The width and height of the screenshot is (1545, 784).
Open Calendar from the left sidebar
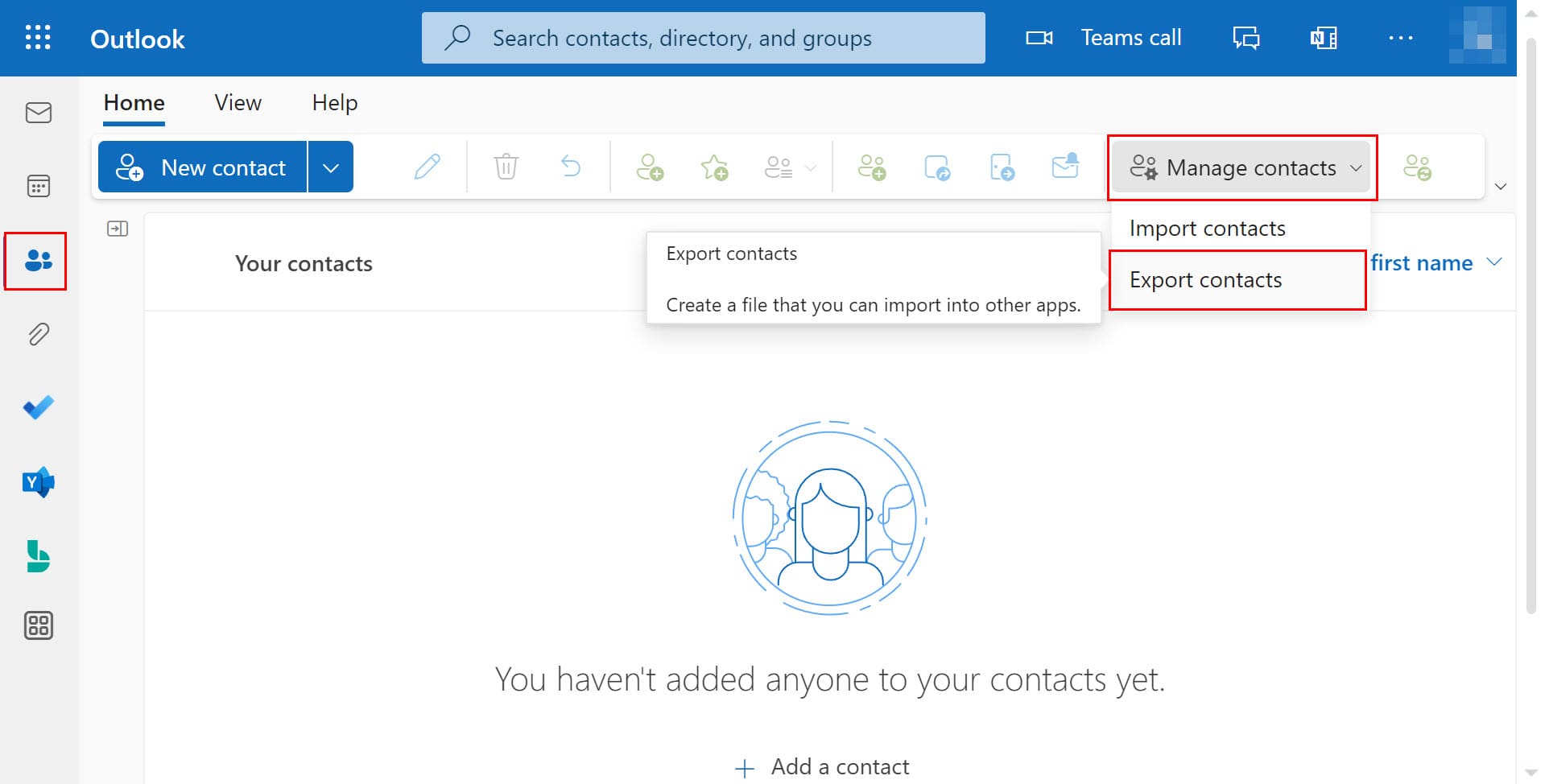point(39,187)
